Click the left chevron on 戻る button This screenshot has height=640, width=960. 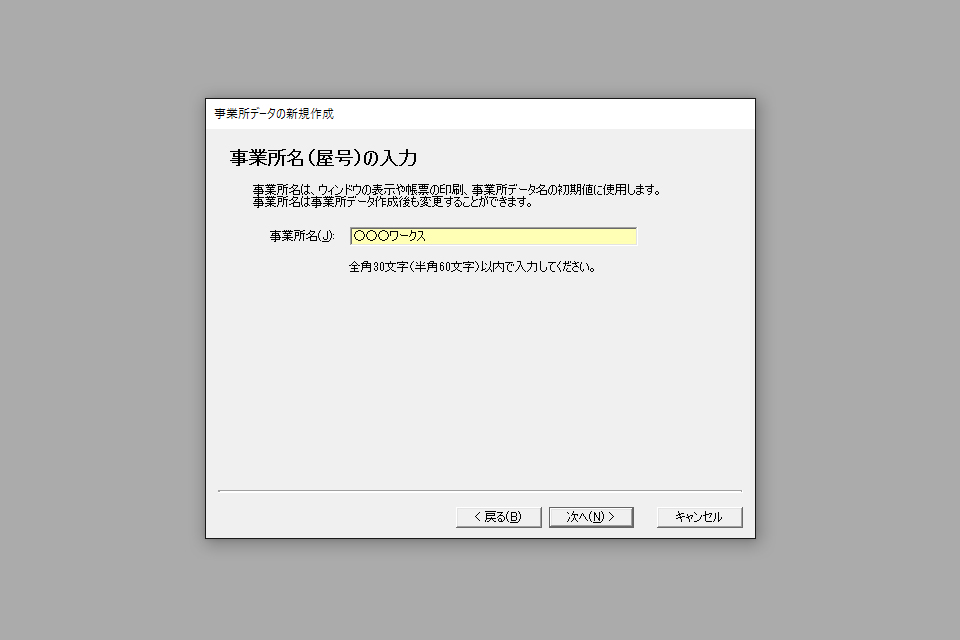click(478, 517)
